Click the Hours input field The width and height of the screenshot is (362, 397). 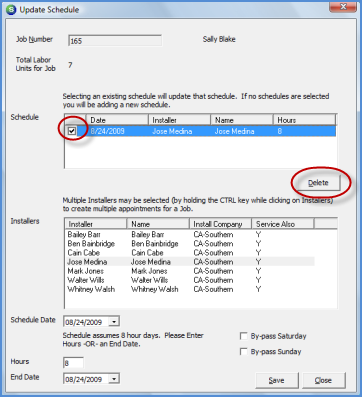point(73,363)
